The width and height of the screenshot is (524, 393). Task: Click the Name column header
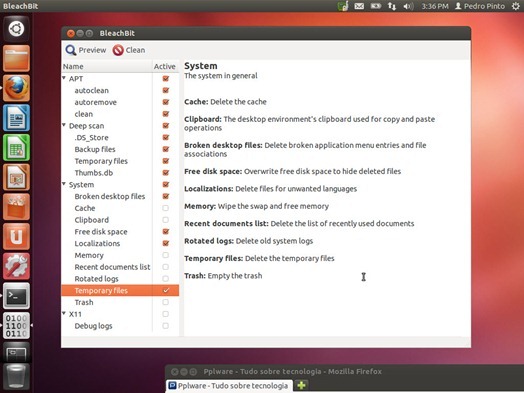(x=107, y=67)
